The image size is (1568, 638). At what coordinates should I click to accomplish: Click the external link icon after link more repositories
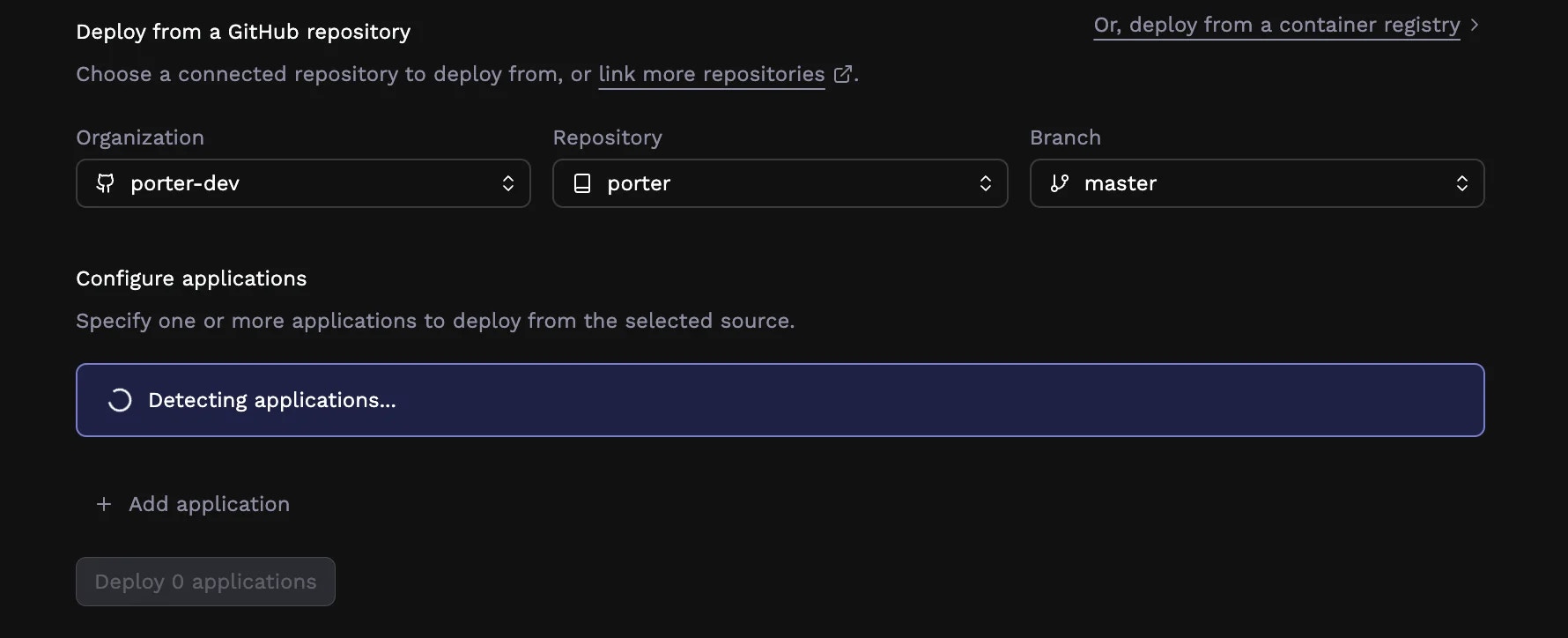pyautogui.click(x=843, y=74)
